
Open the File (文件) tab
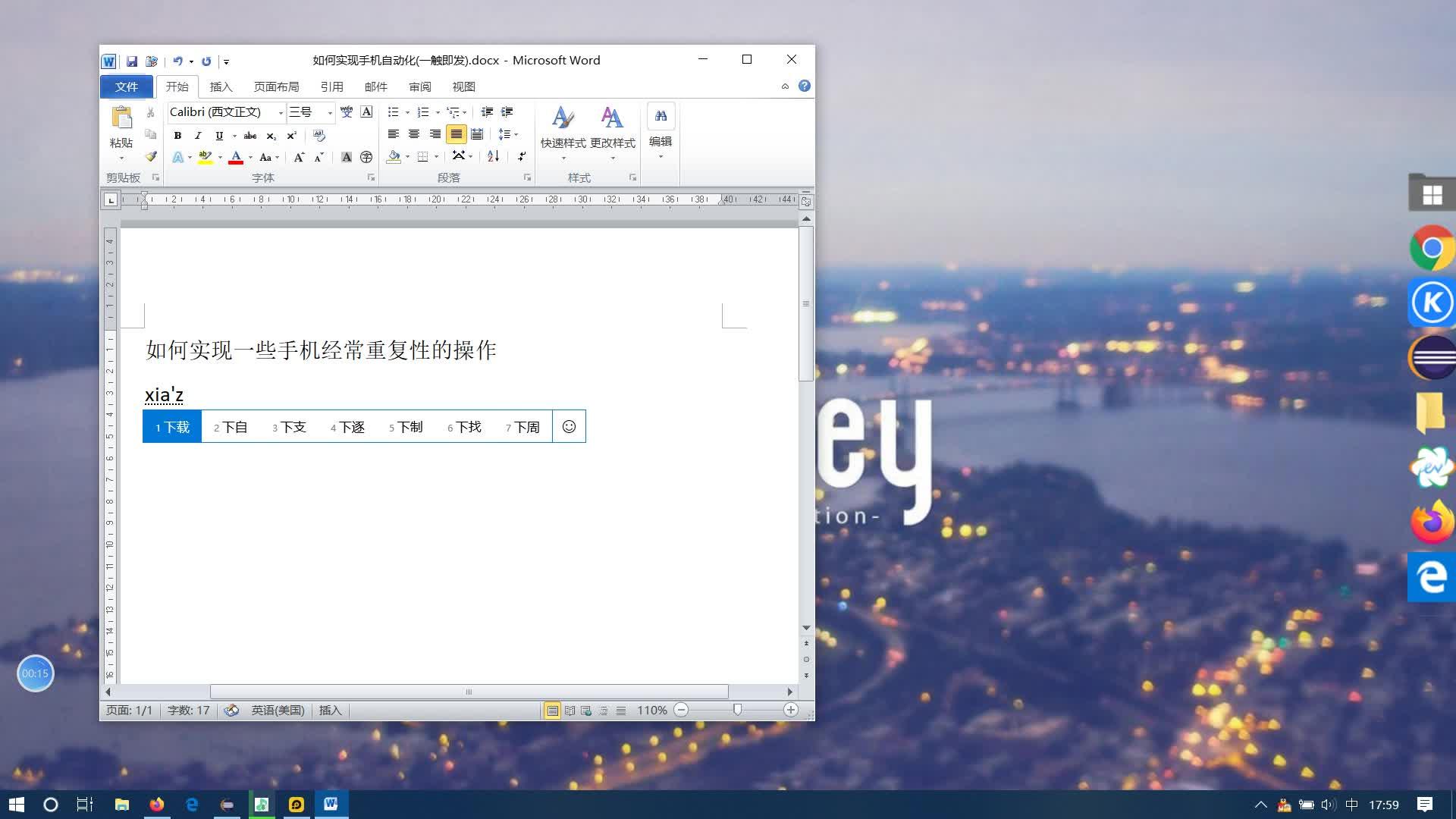pyautogui.click(x=127, y=86)
